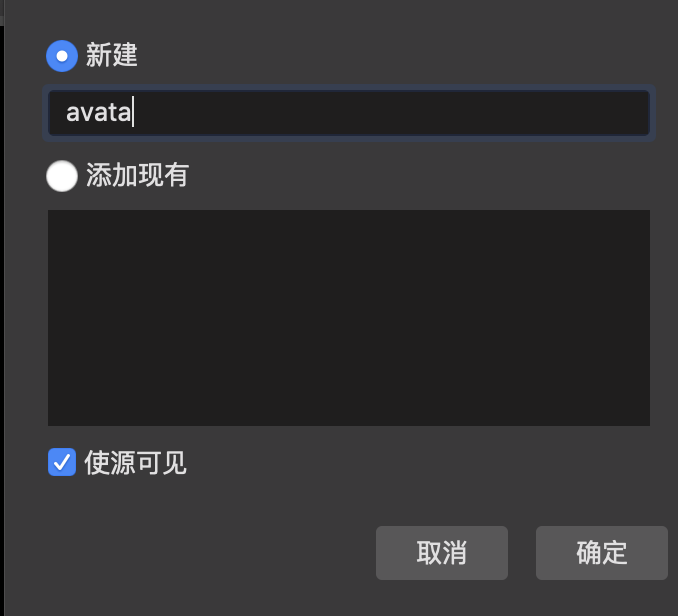Confirm creating the new source named avata
678x616 pixels.
pos(601,552)
